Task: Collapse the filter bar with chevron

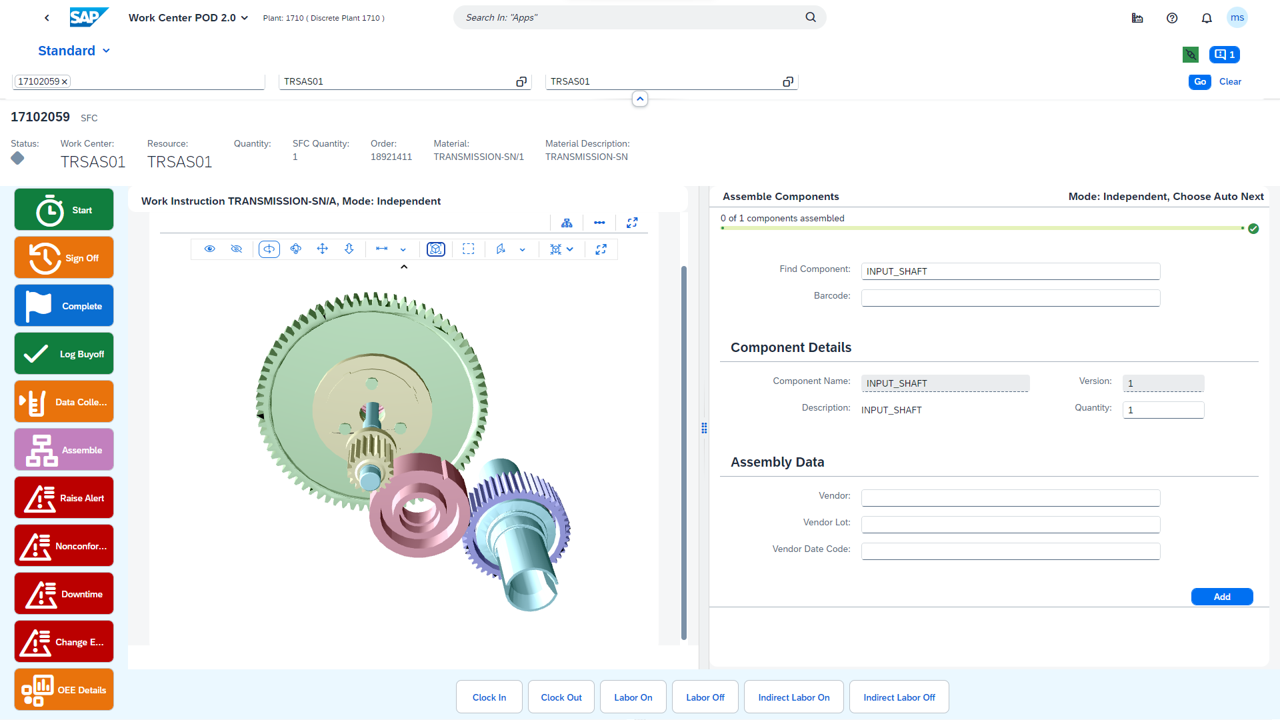Action: 640,99
